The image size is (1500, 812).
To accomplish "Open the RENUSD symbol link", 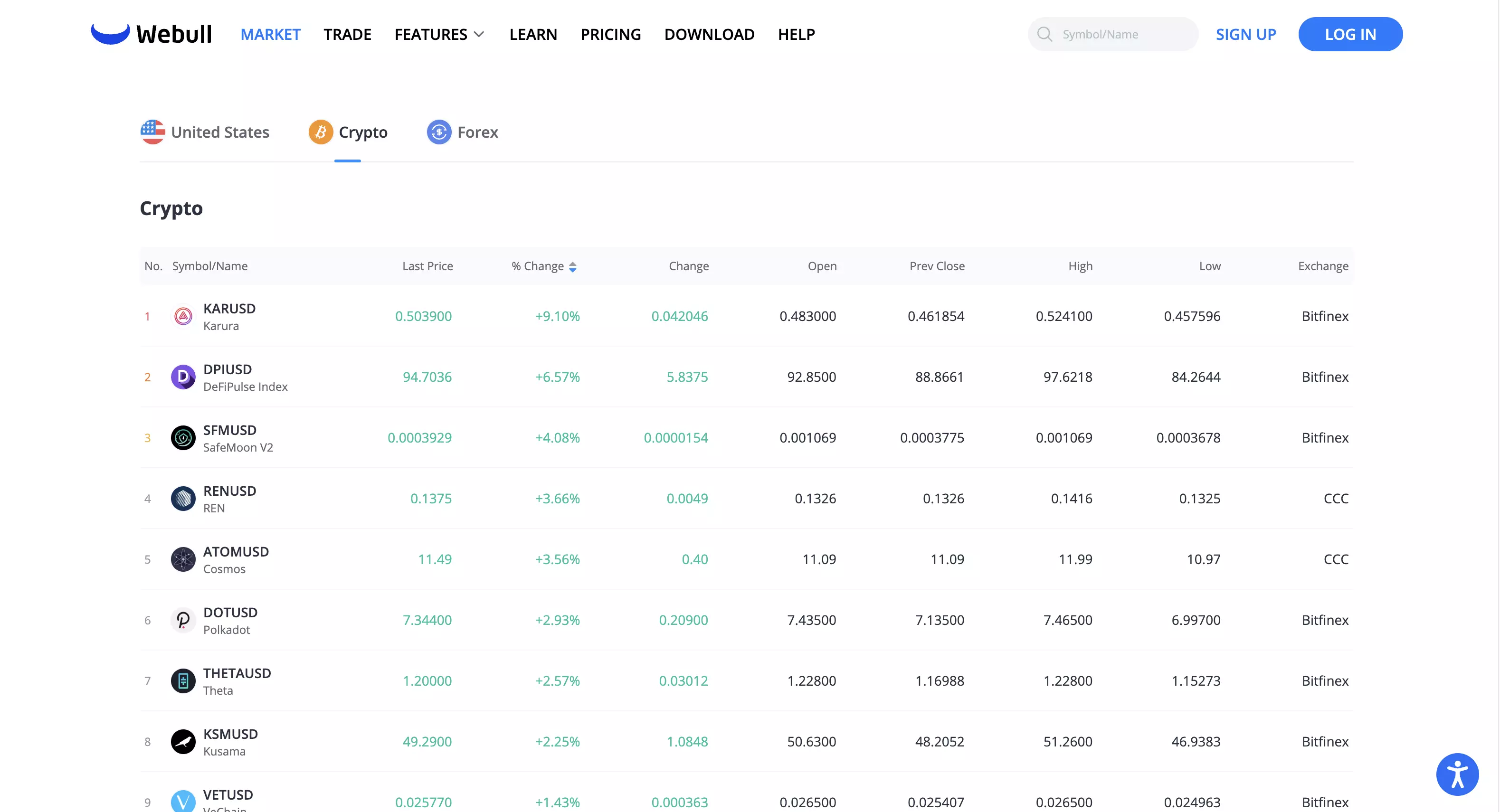I will pyautogui.click(x=229, y=491).
